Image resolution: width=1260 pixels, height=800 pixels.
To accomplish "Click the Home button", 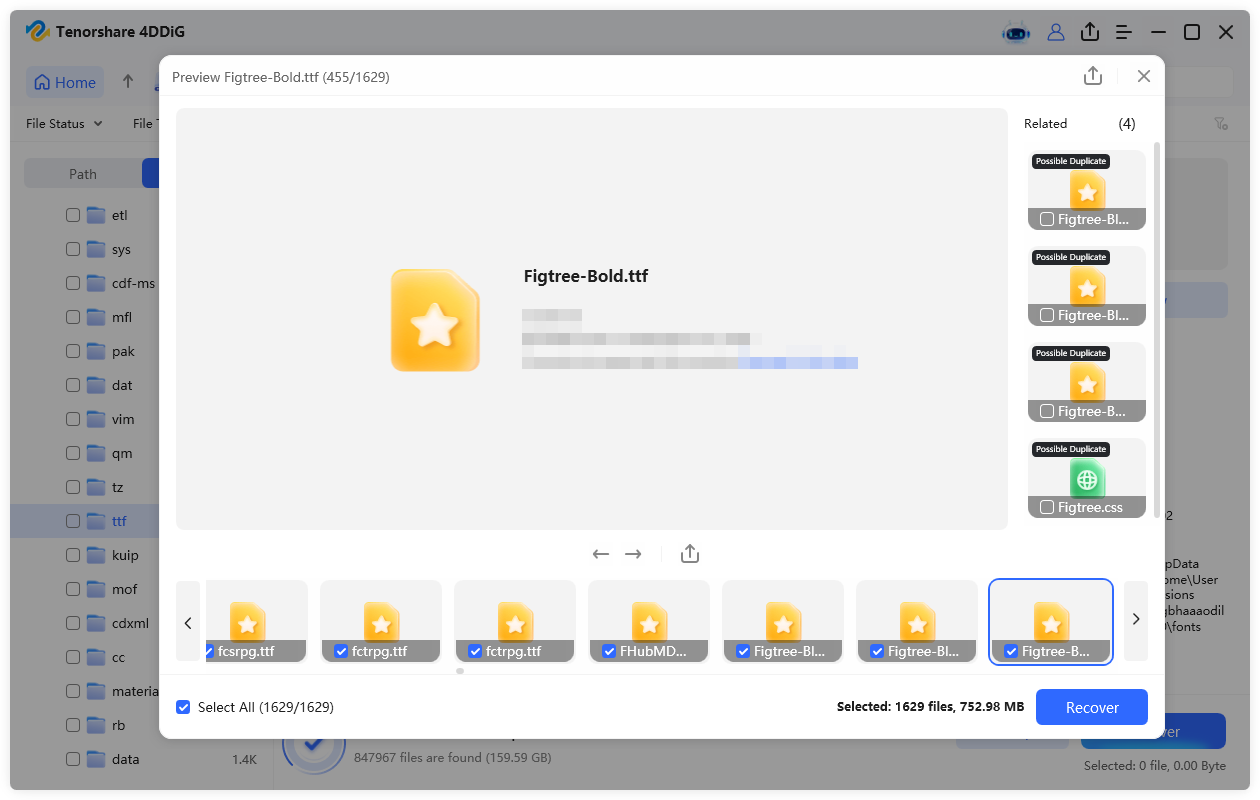I will click(65, 82).
